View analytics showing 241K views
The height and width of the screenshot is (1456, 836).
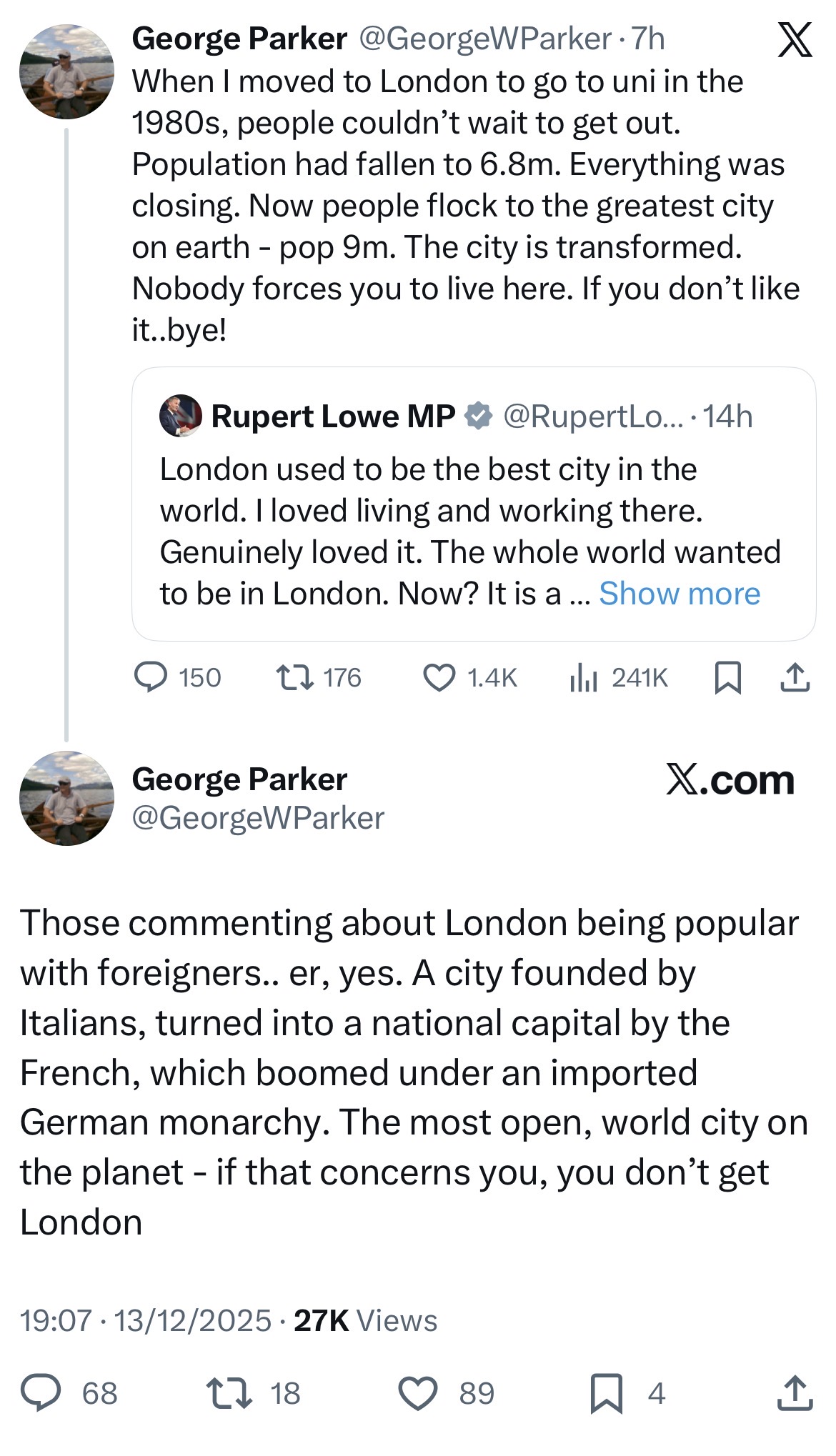point(584,677)
